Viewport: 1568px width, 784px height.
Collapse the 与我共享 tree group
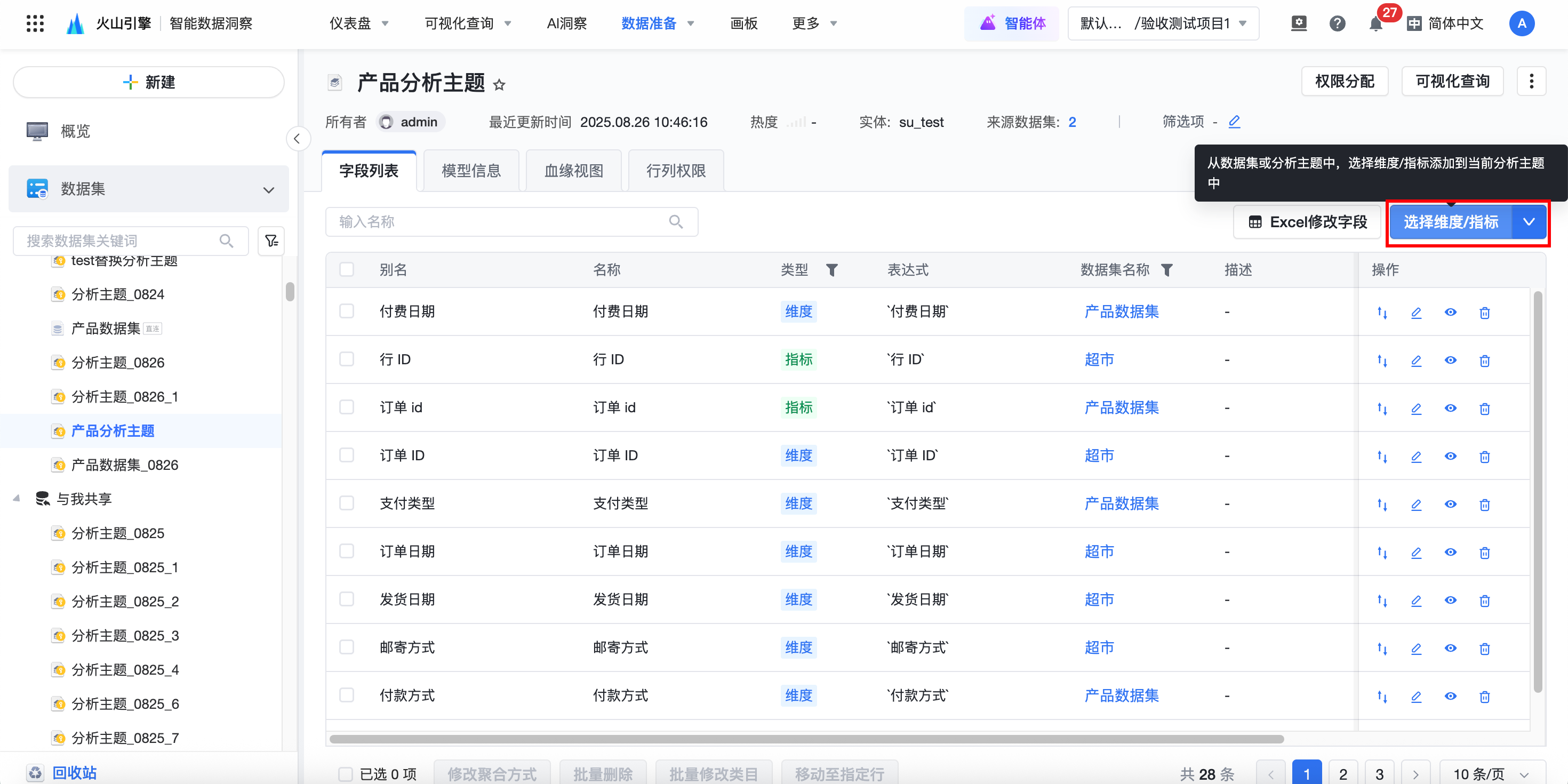(17, 499)
